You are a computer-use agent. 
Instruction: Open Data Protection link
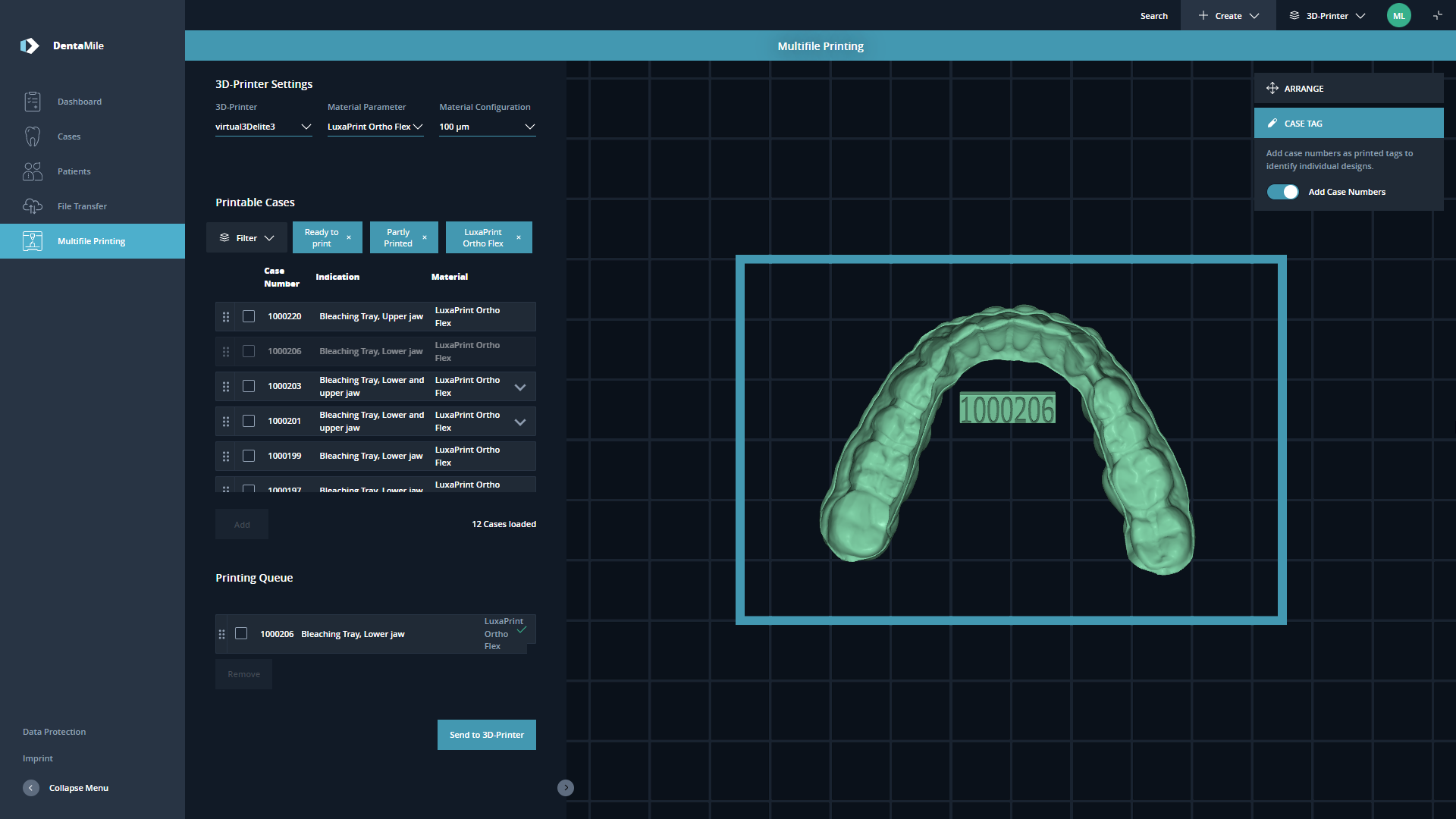point(54,732)
